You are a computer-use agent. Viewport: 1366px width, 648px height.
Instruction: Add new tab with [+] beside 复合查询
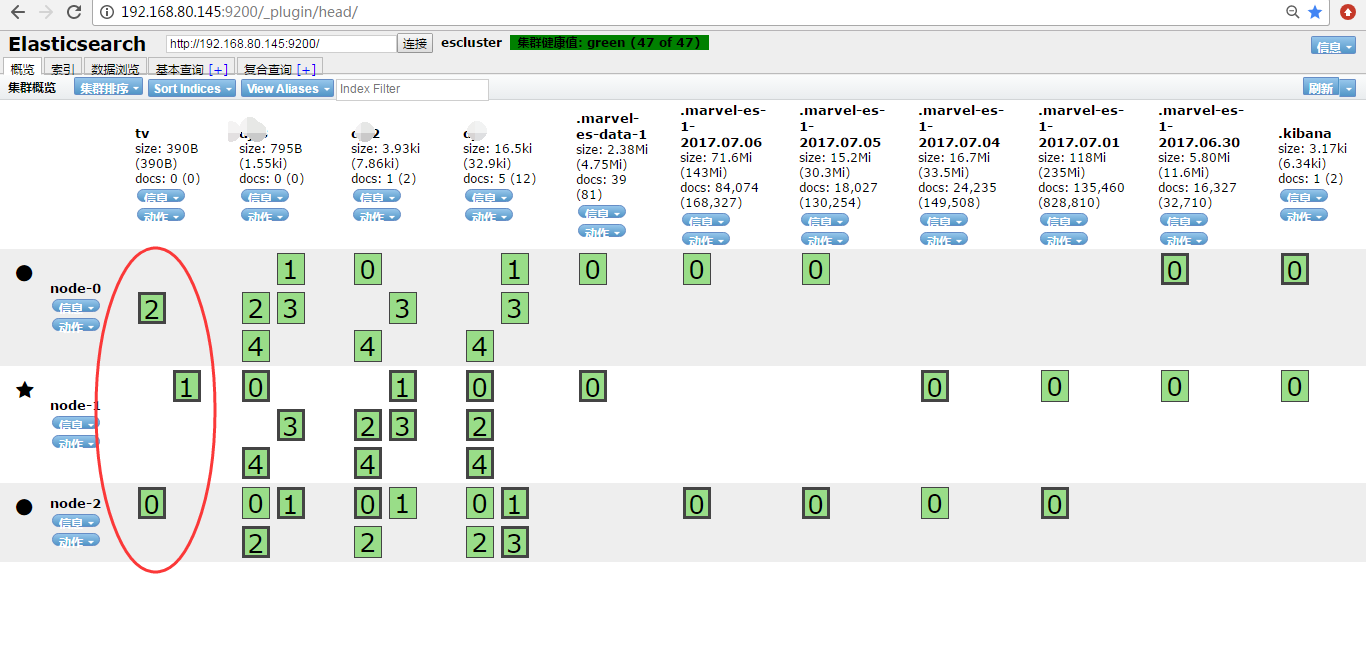pos(307,70)
